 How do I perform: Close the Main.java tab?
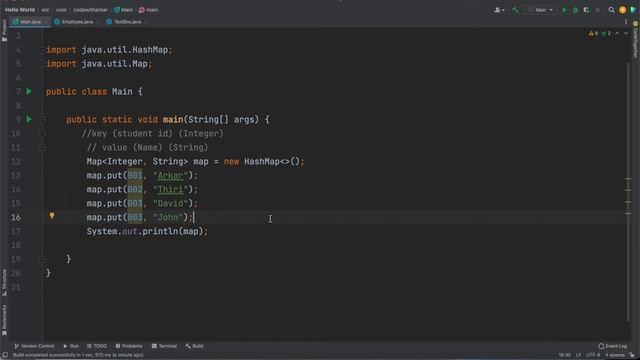[x=46, y=22]
